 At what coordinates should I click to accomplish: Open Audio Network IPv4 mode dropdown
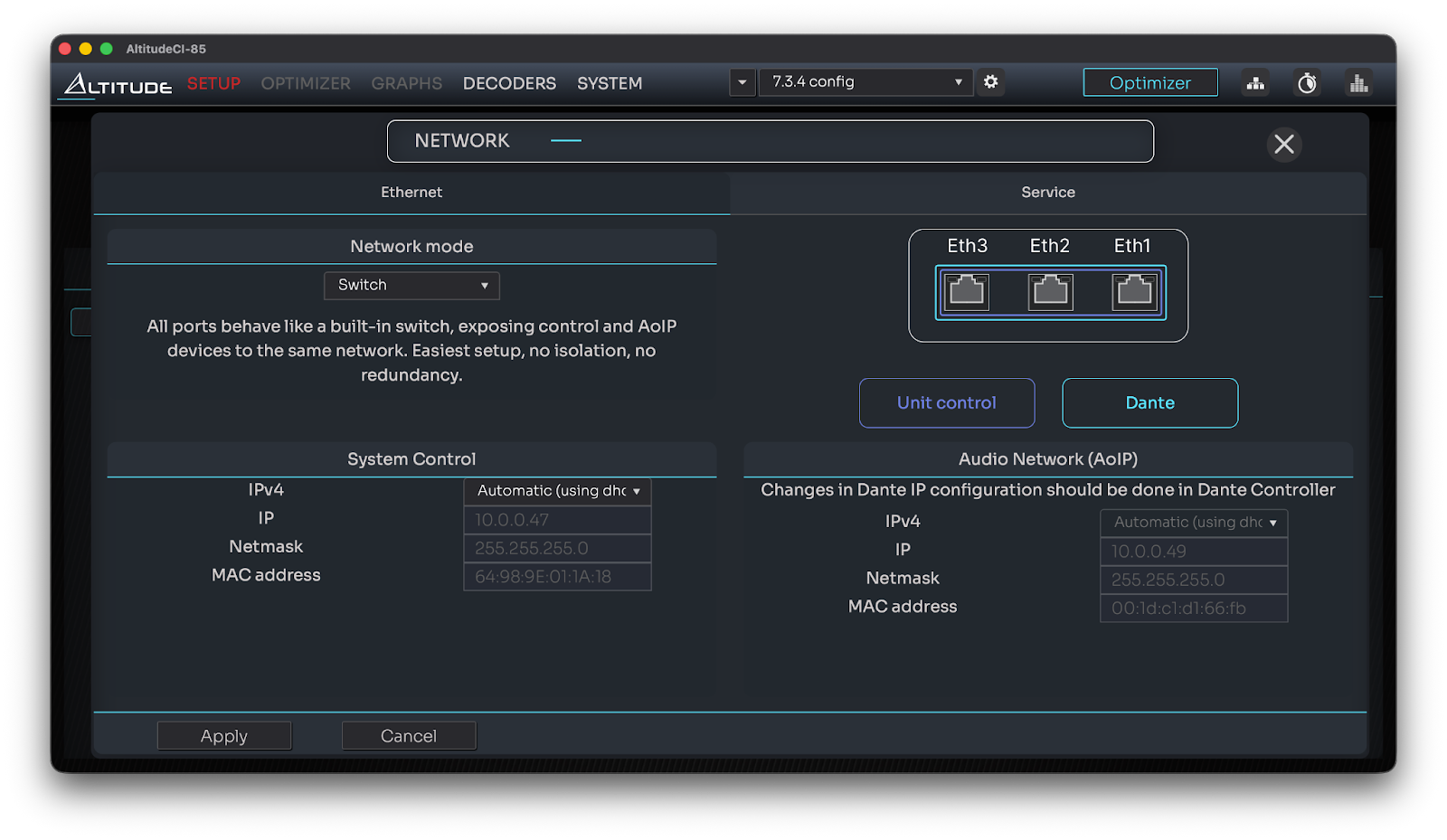click(x=1194, y=523)
